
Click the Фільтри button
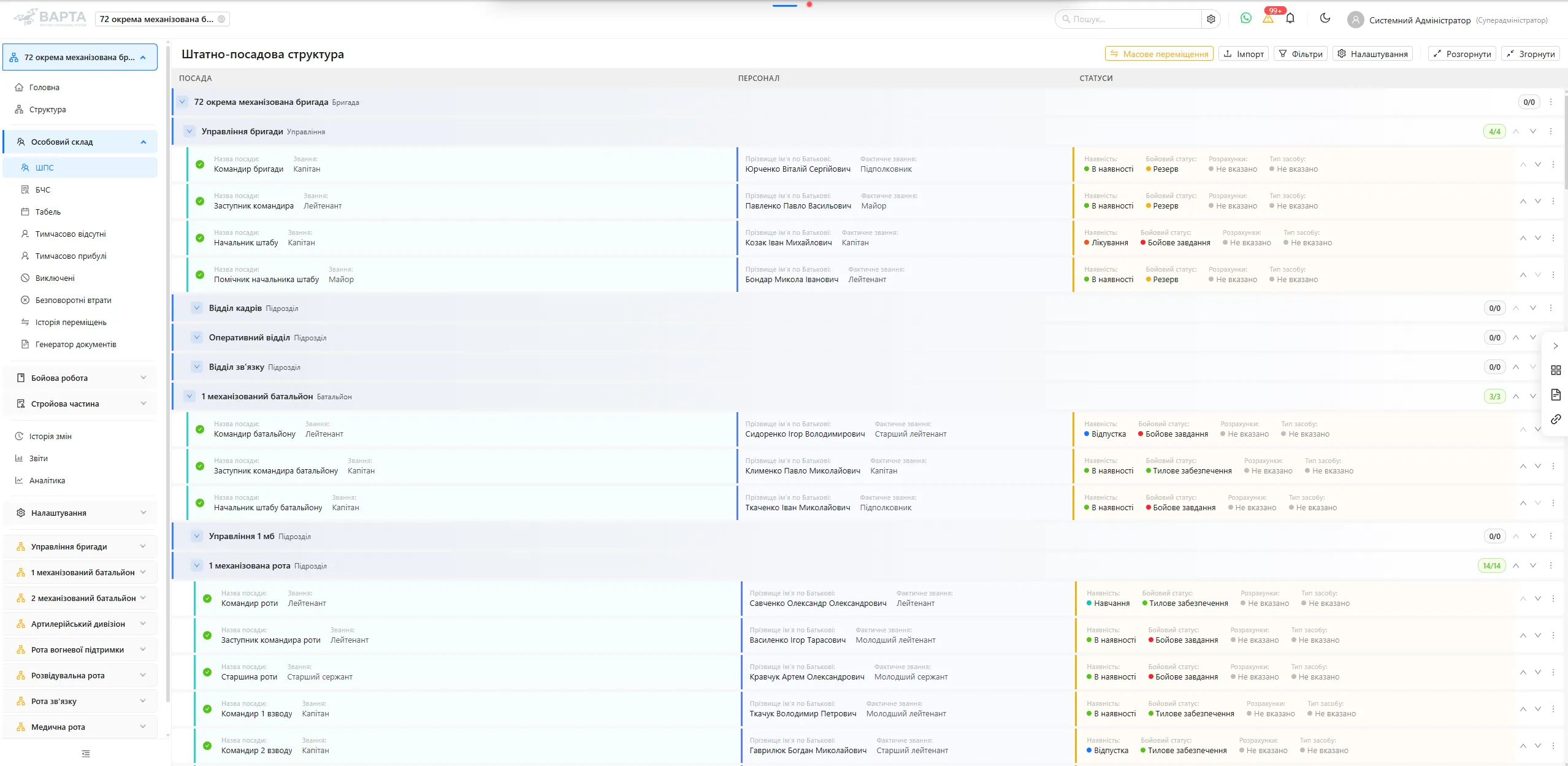[x=1300, y=54]
